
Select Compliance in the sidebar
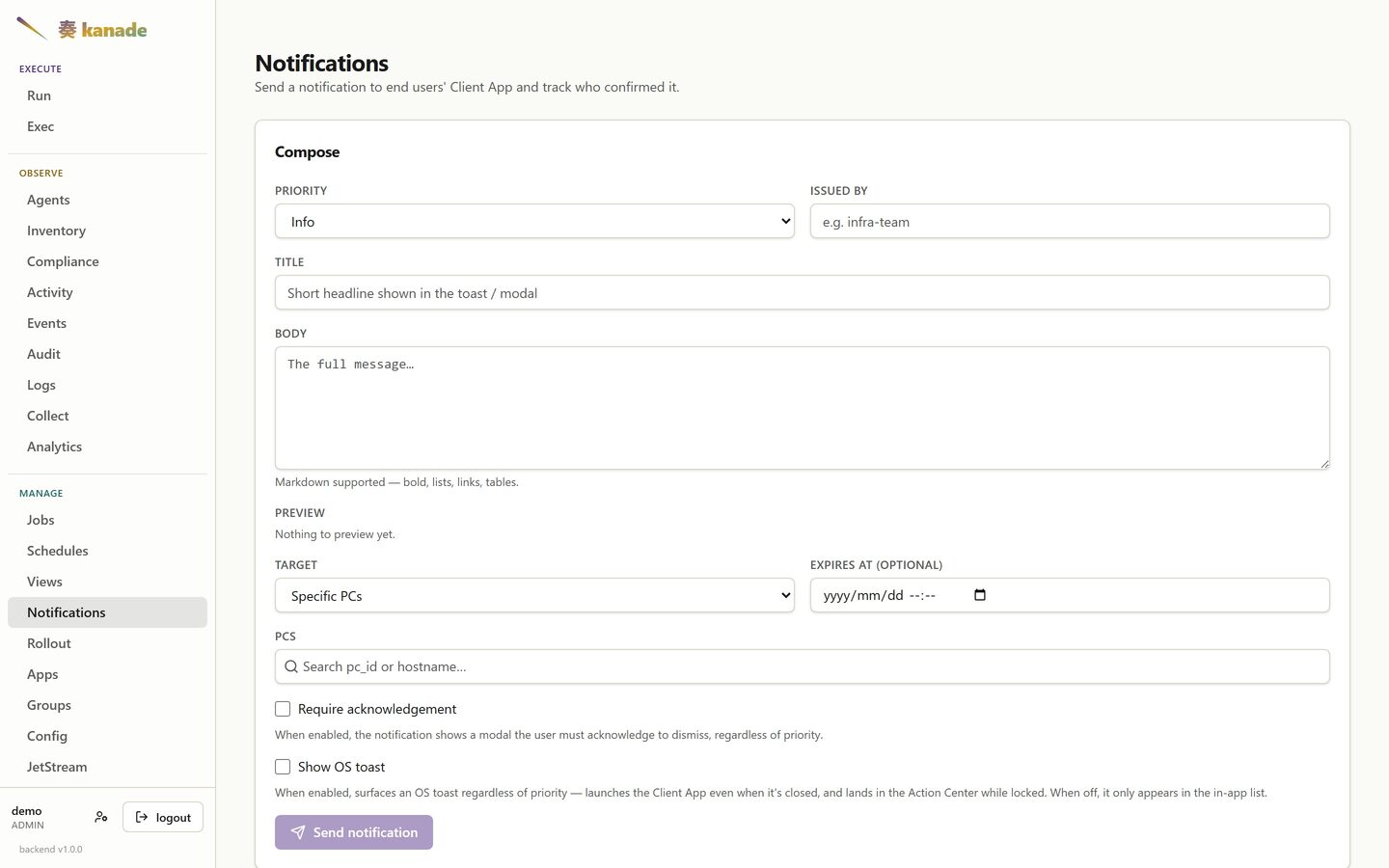tap(107, 261)
